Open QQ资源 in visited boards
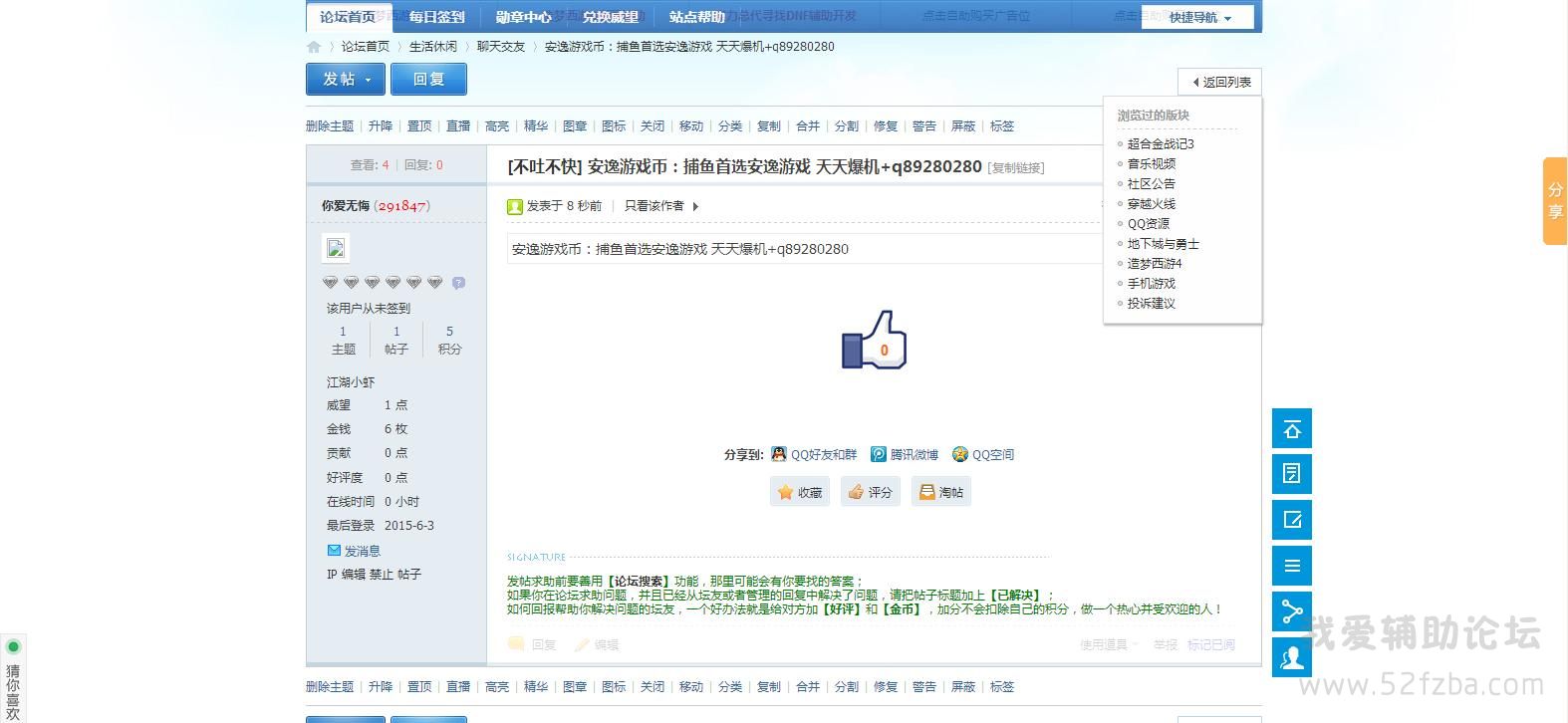 pos(1149,224)
